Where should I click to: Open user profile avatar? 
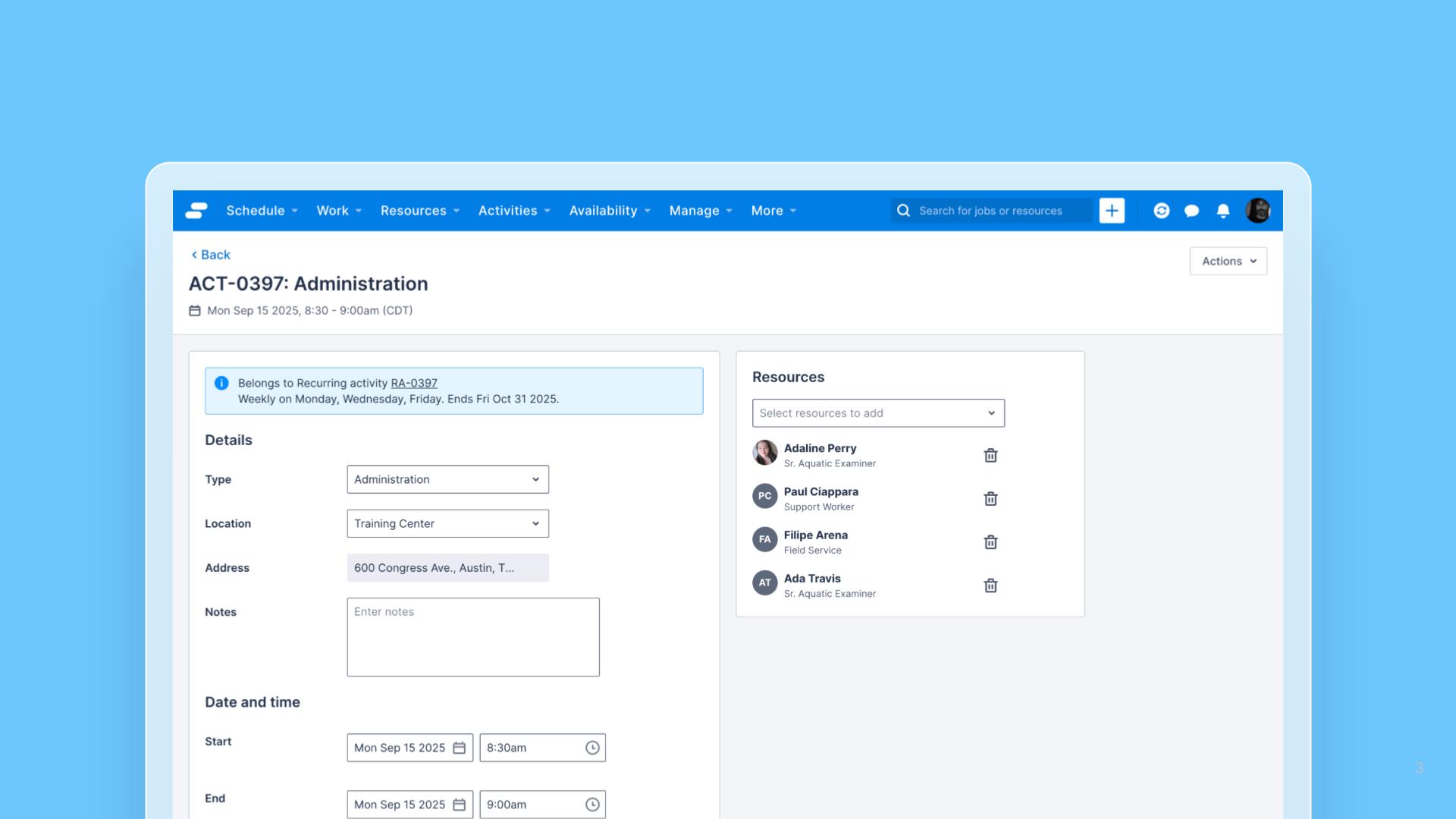[1257, 211]
